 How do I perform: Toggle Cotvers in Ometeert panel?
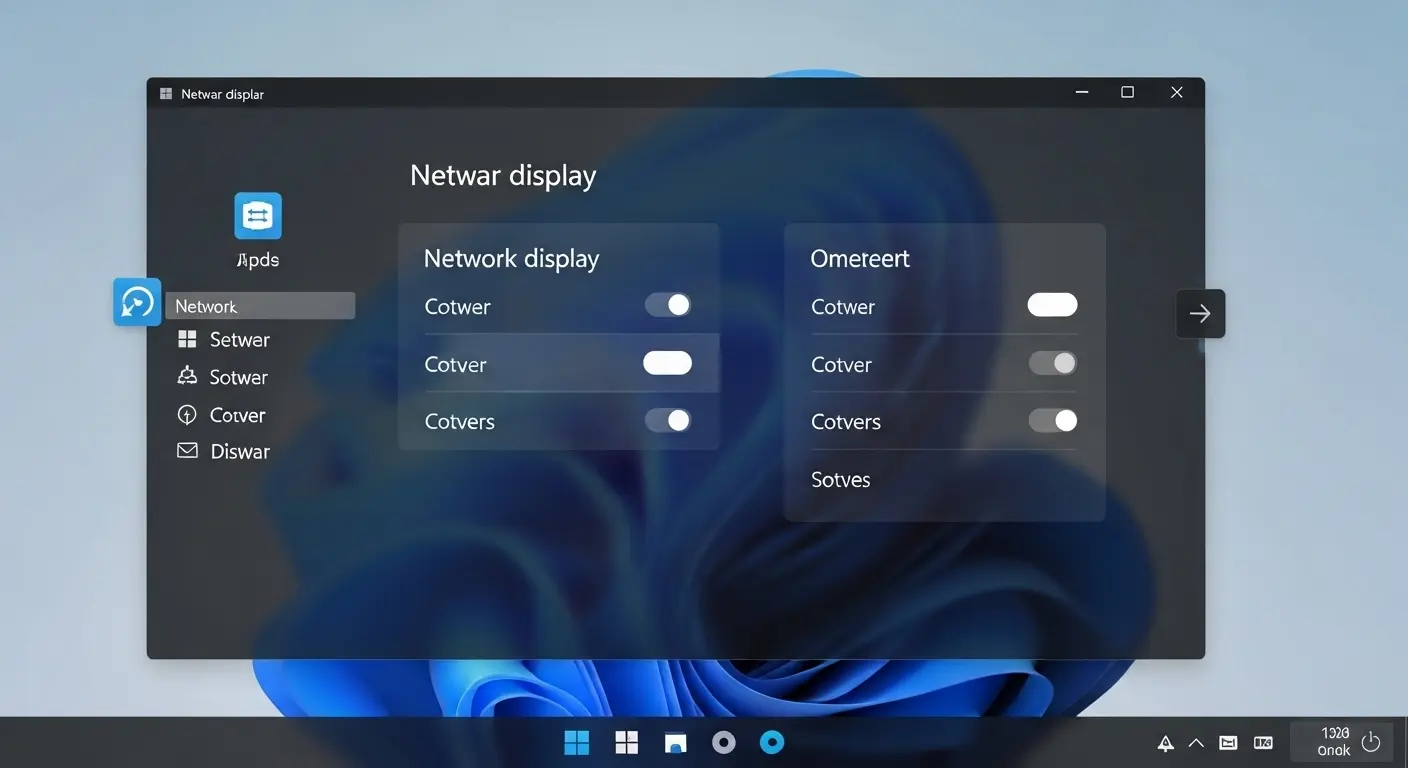pos(1053,421)
